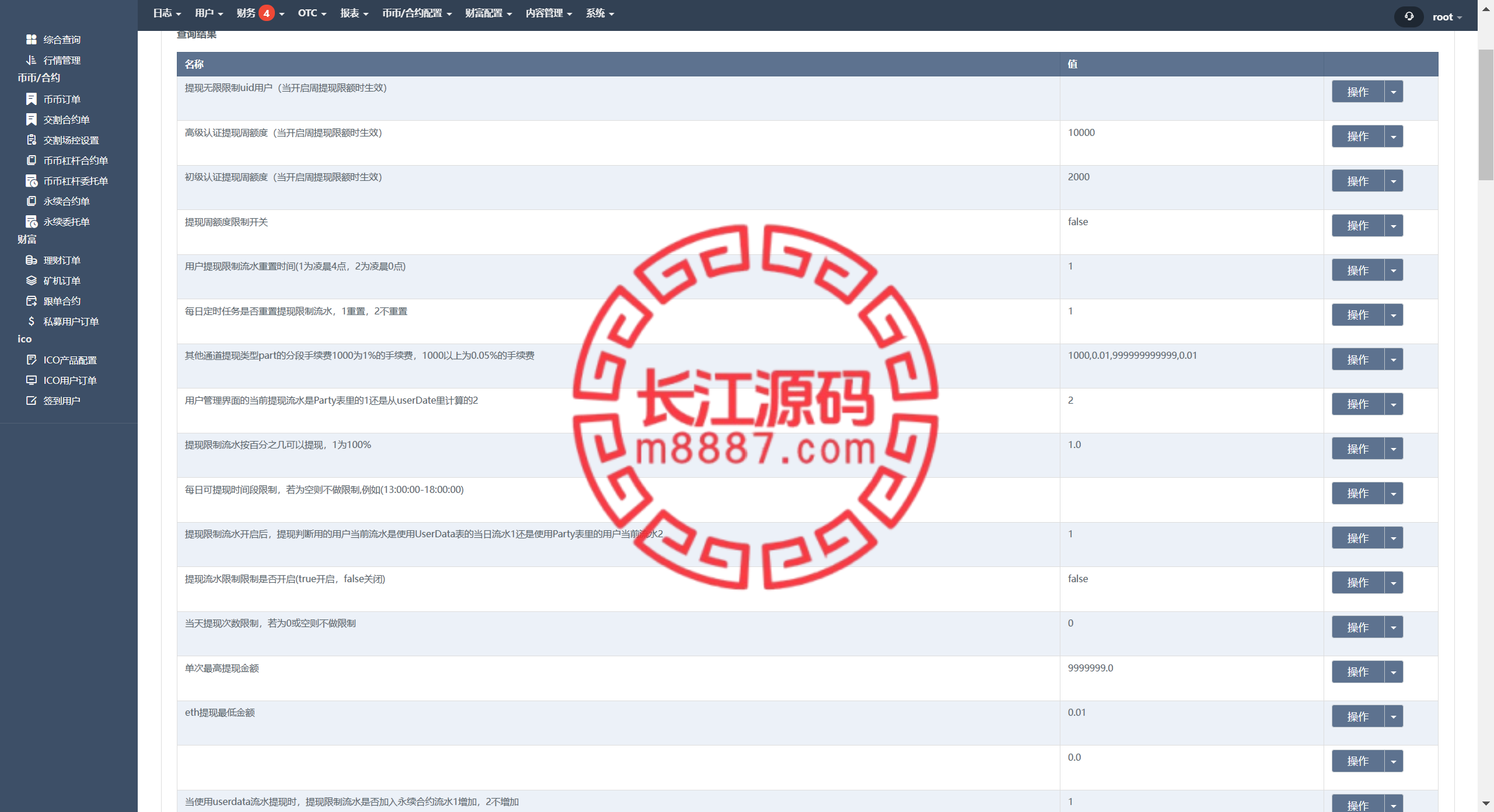Click 操作 button for 每日可提现时间段限制 row

point(1358,494)
